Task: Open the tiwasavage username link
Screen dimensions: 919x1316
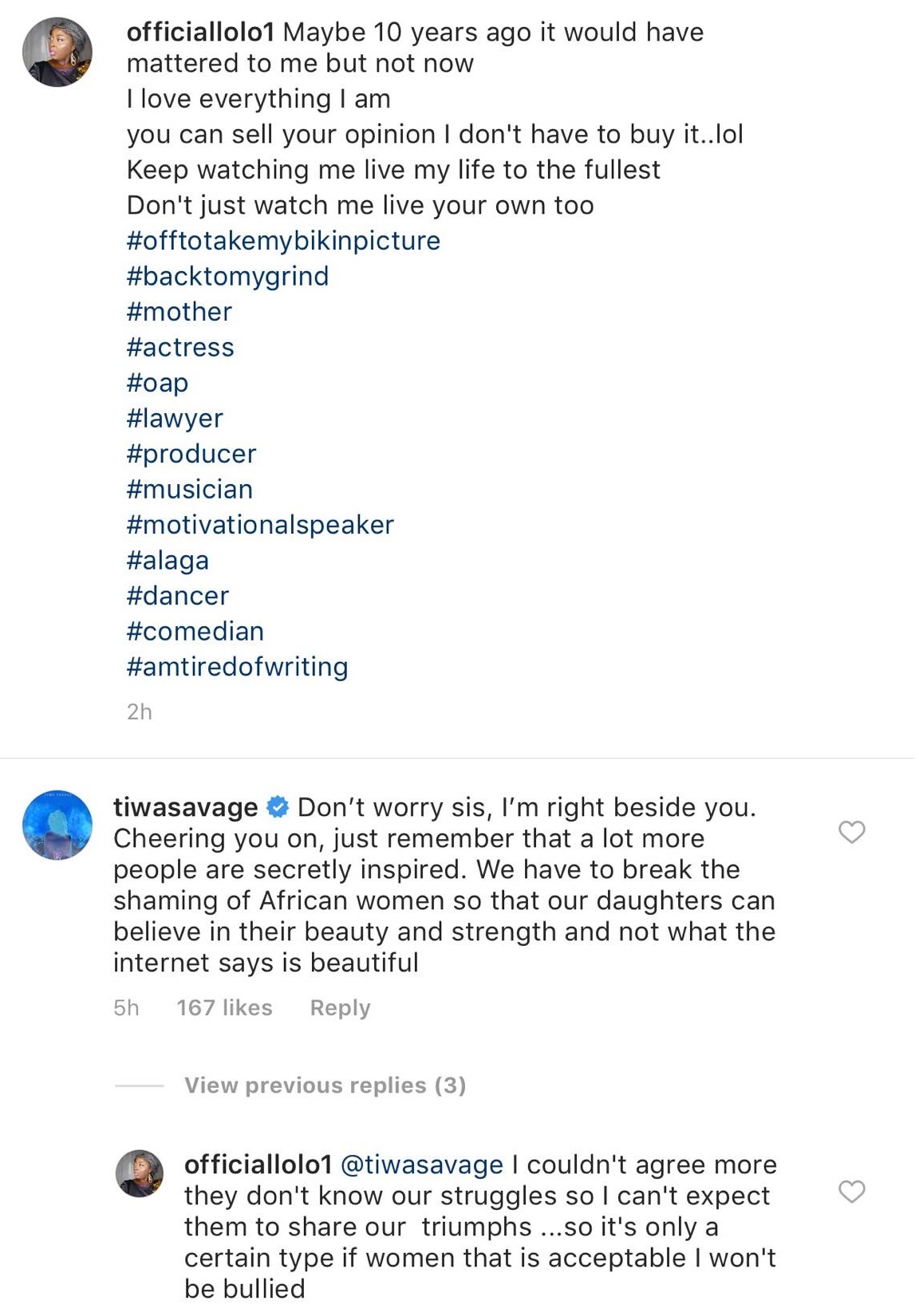Action: [185, 807]
